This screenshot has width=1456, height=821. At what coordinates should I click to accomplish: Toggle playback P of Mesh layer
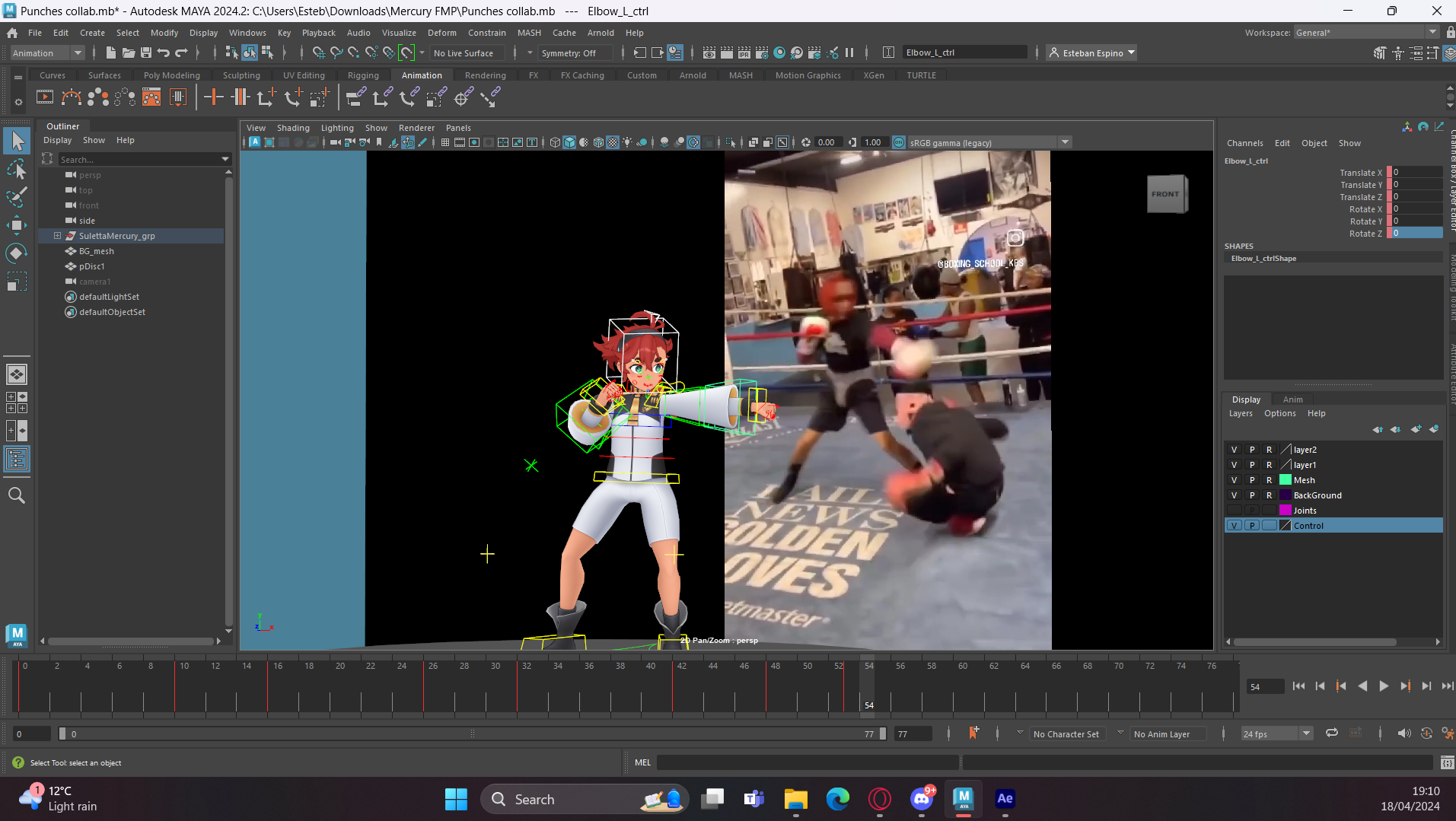[x=1252, y=480]
